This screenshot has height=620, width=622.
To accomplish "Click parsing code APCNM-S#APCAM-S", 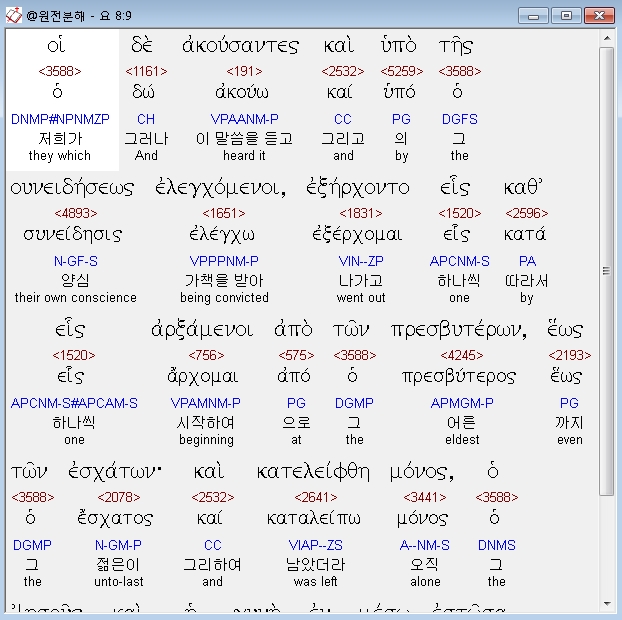I will [x=74, y=403].
